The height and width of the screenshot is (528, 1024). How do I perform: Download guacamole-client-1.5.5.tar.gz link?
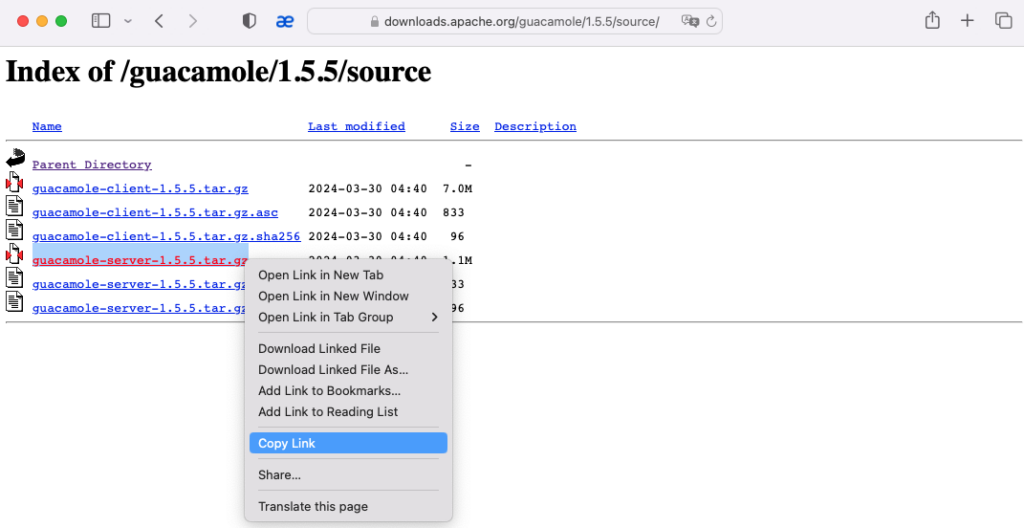(140, 189)
